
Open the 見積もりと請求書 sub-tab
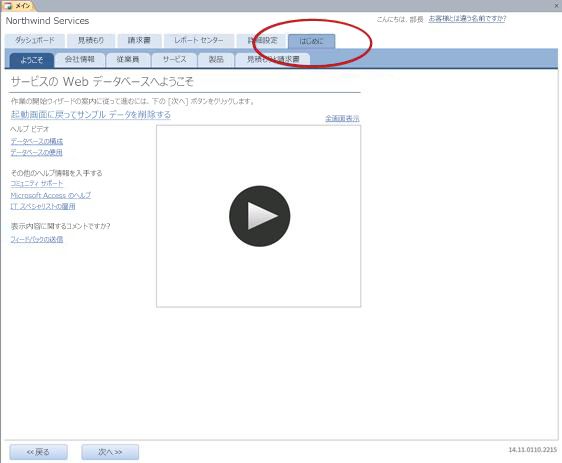pos(273,59)
